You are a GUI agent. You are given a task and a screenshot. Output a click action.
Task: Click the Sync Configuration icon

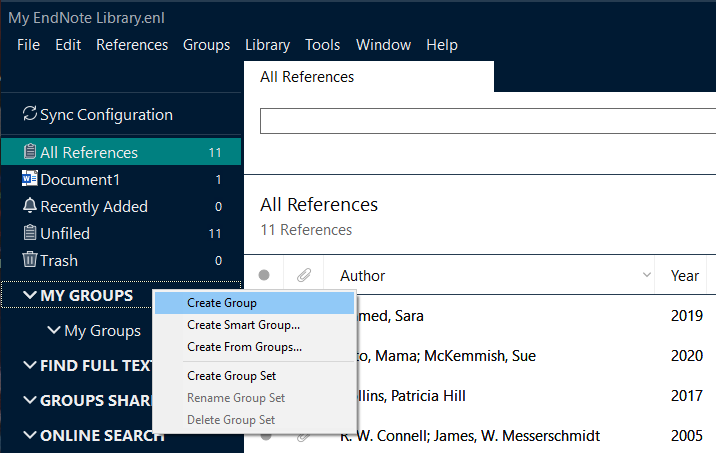30,114
